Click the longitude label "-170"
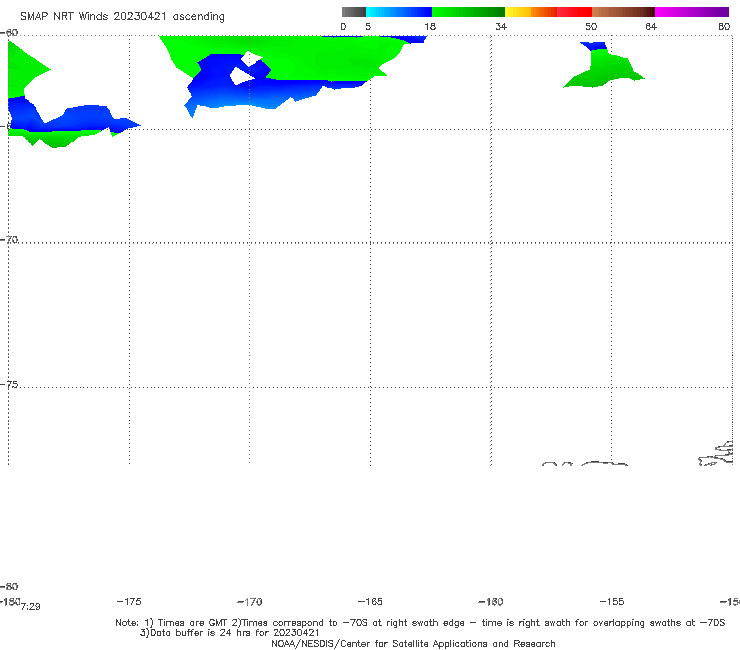Screen dimensions: 740x650 pyautogui.click(x=250, y=602)
